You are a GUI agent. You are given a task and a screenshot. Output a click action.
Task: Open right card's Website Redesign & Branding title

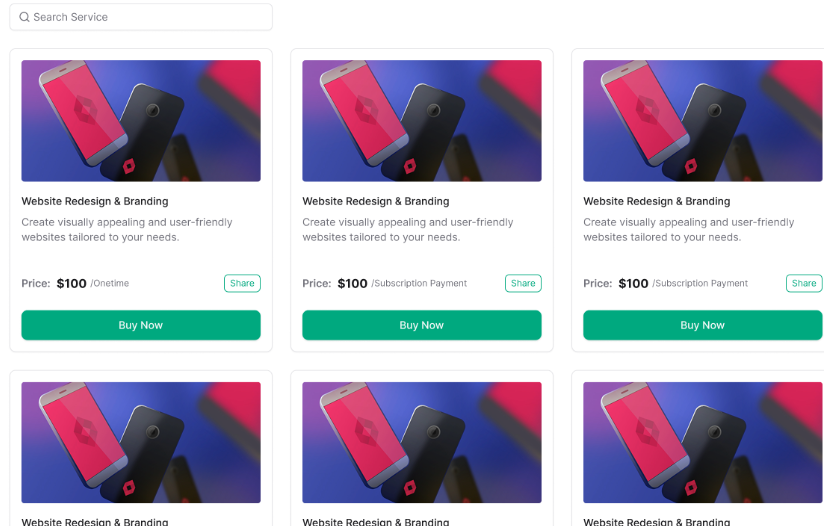657,201
